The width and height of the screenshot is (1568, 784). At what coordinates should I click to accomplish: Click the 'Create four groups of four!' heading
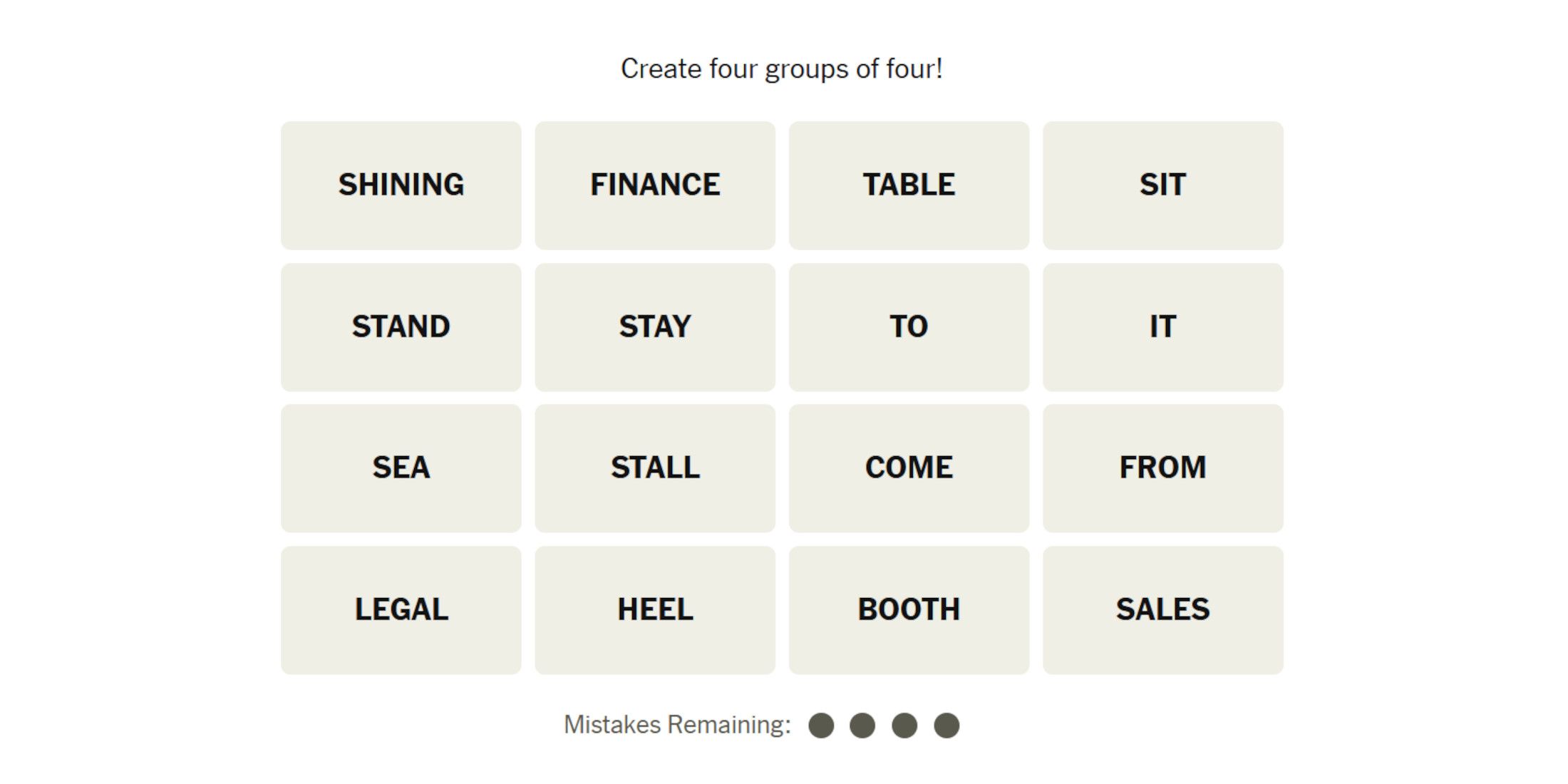(x=782, y=69)
